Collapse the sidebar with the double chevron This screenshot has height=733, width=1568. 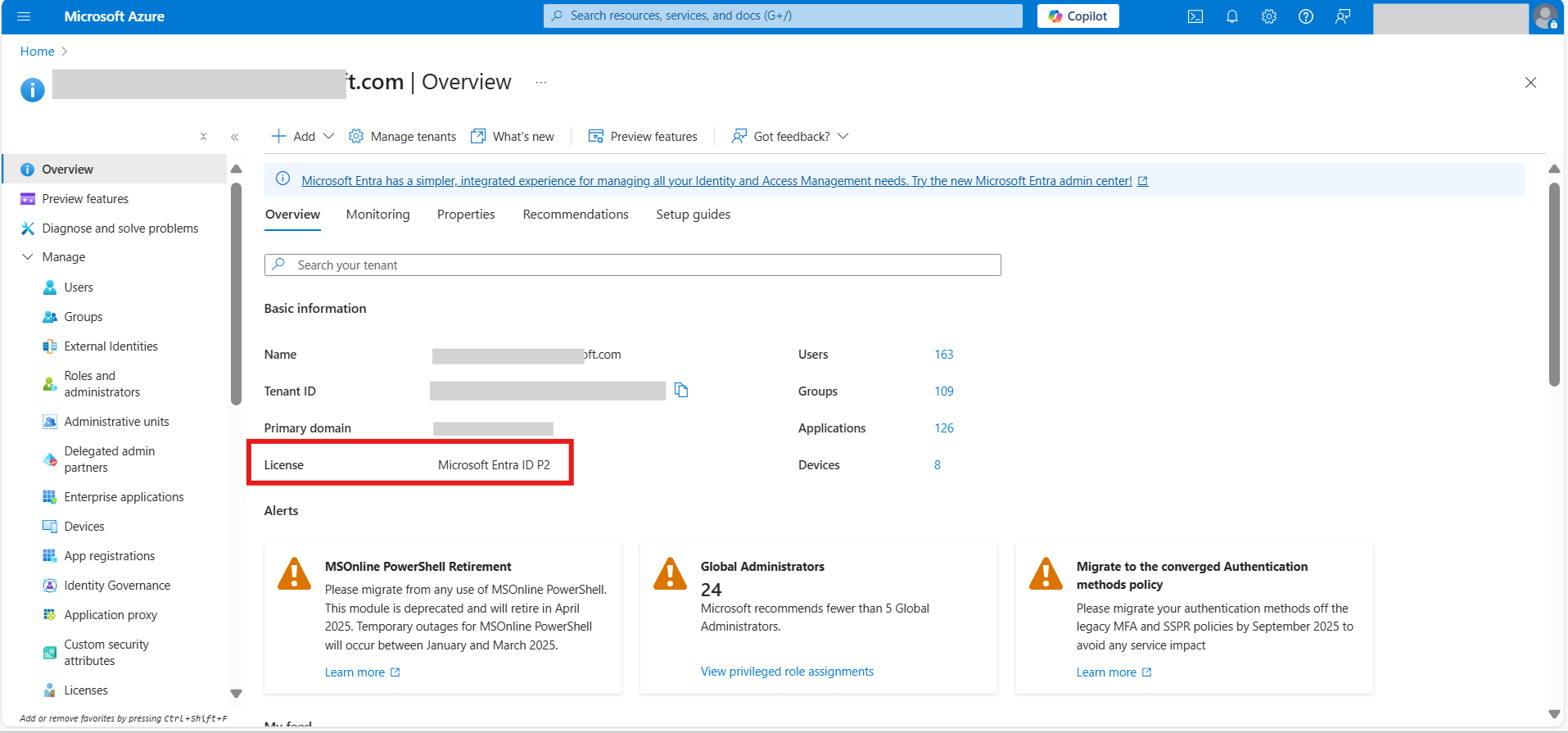pos(234,137)
